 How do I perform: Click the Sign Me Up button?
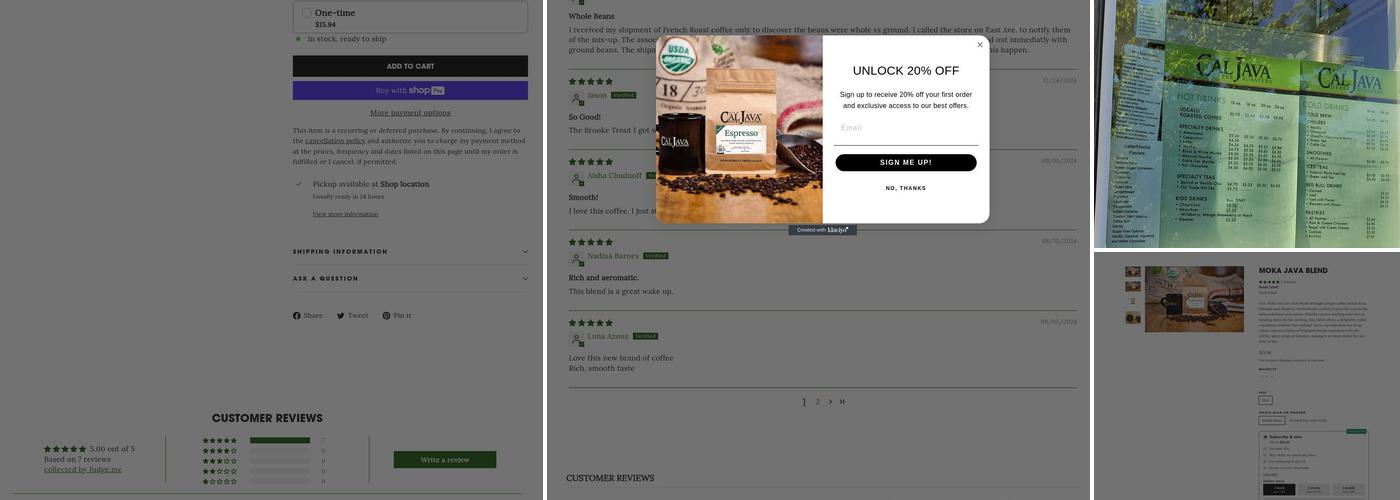[906, 163]
